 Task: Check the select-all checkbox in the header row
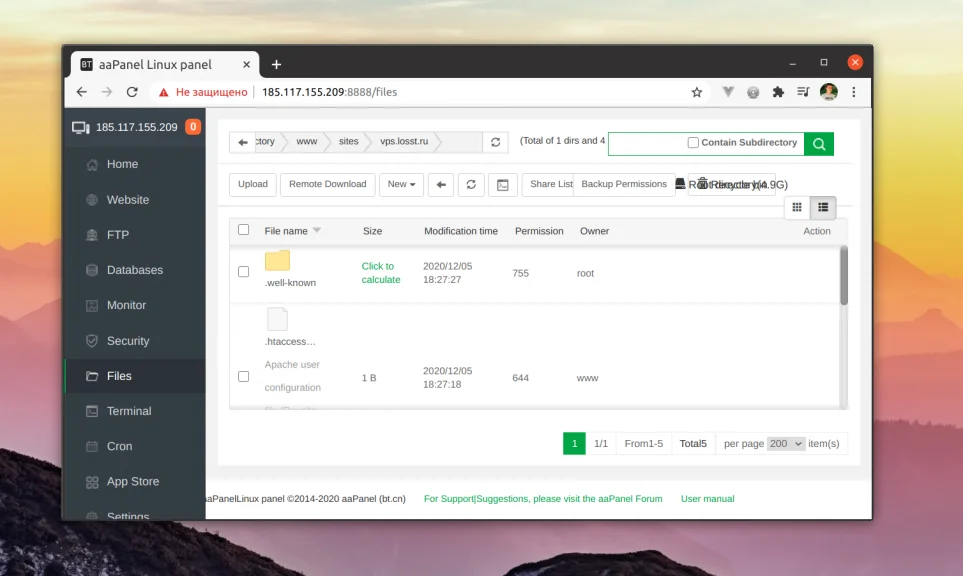tap(243, 229)
